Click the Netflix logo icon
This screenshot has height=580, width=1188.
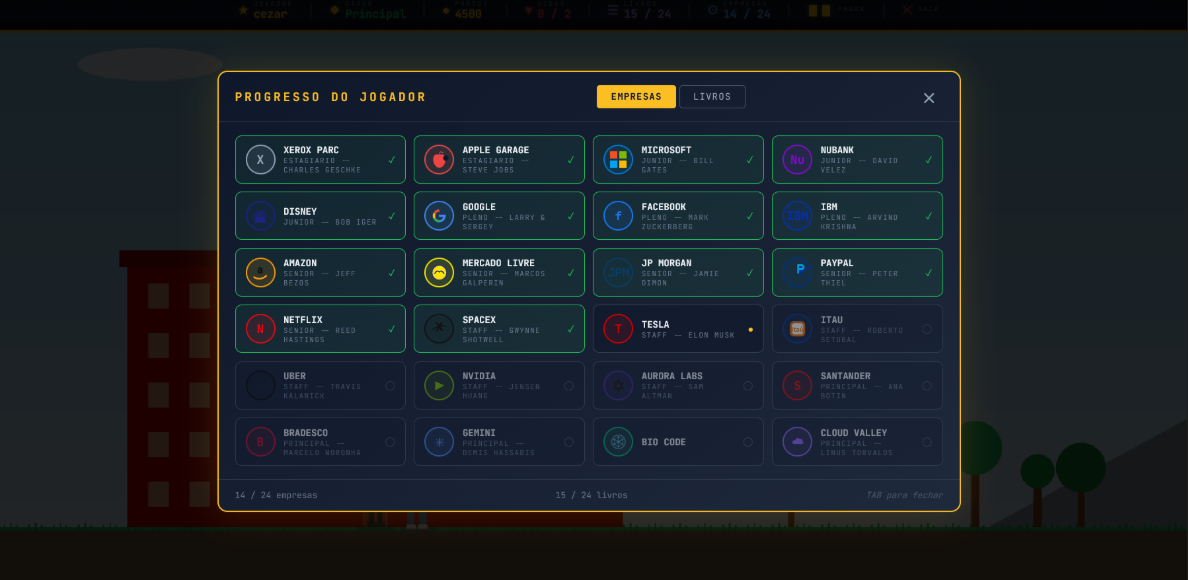261,329
